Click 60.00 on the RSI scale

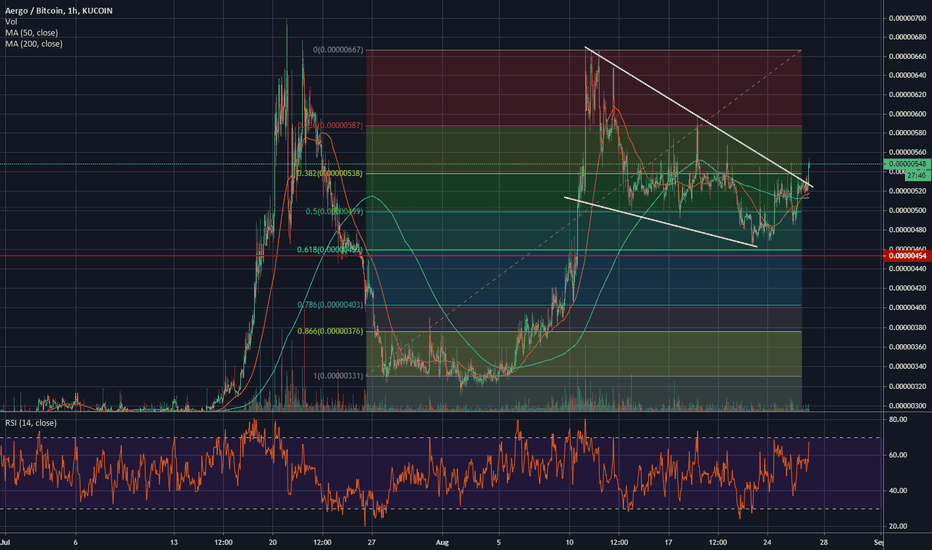click(898, 455)
